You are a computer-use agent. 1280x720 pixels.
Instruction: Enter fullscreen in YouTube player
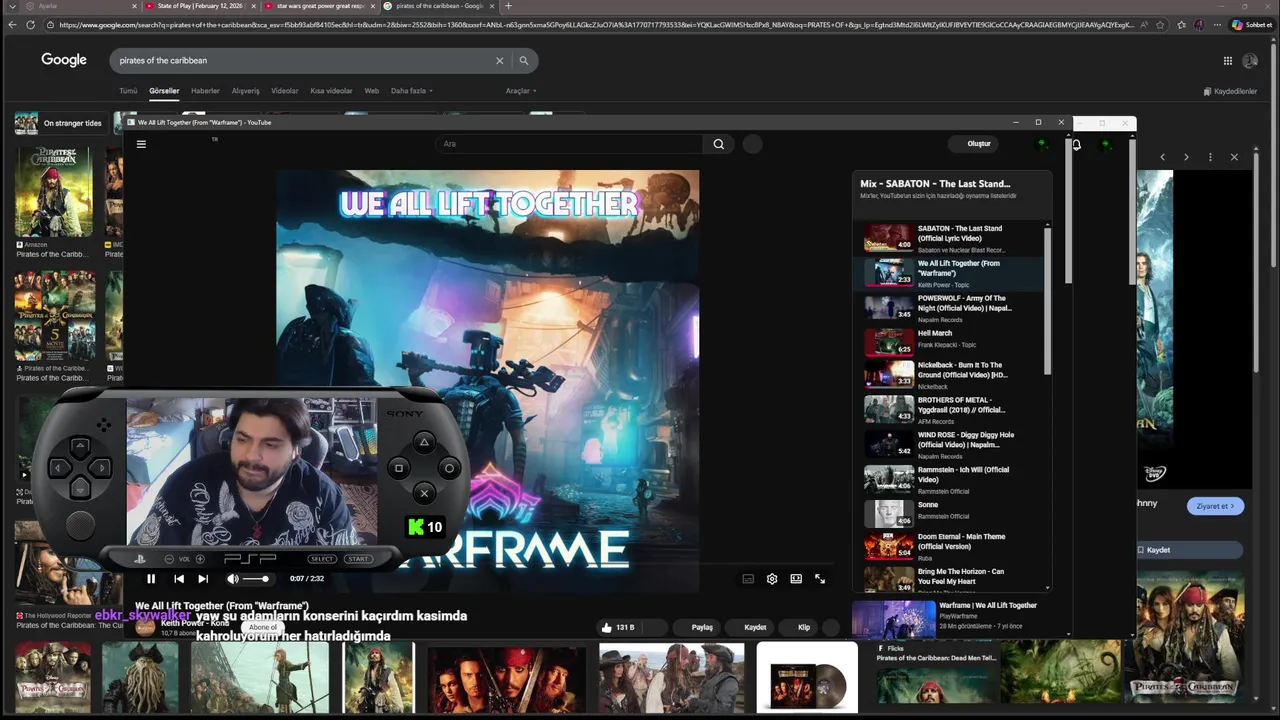(x=820, y=578)
